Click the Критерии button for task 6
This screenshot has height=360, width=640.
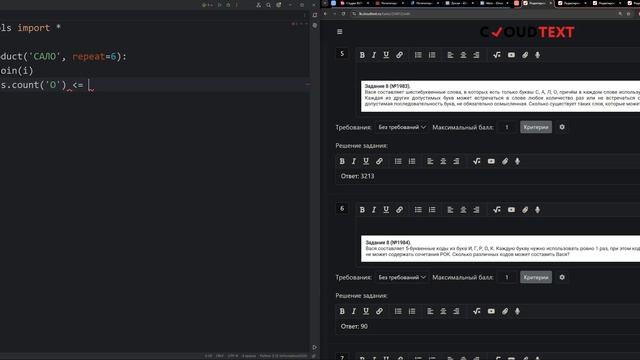point(536,278)
